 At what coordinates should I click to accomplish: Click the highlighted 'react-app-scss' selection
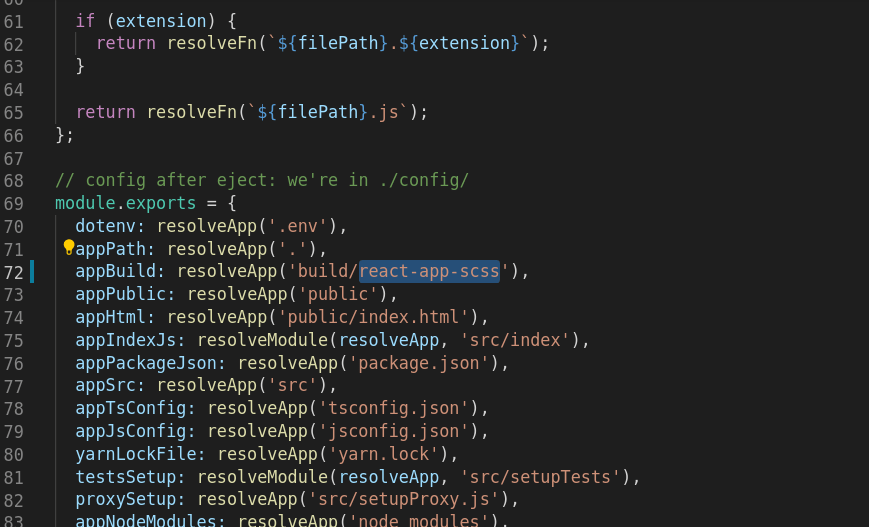click(x=430, y=272)
